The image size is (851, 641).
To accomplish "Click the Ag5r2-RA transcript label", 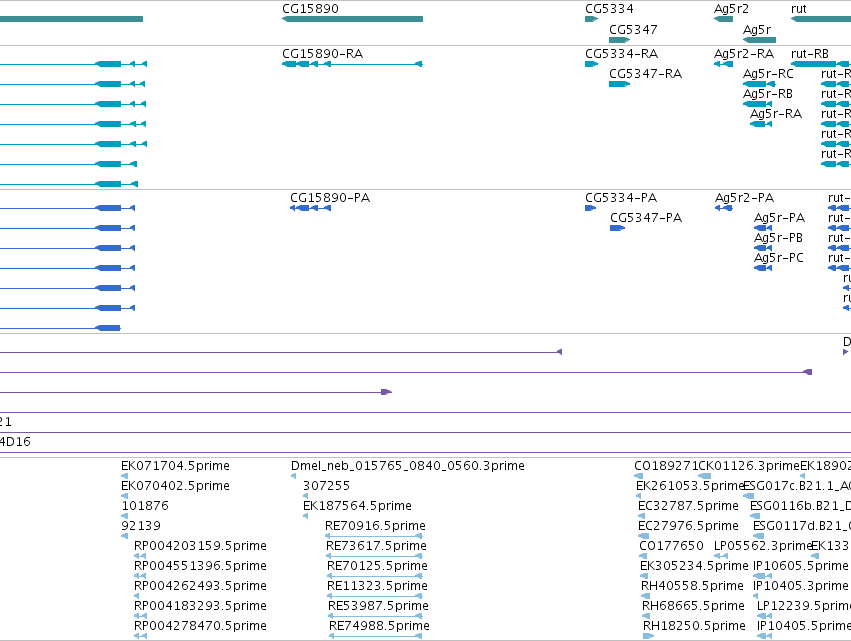I will point(744,54).
